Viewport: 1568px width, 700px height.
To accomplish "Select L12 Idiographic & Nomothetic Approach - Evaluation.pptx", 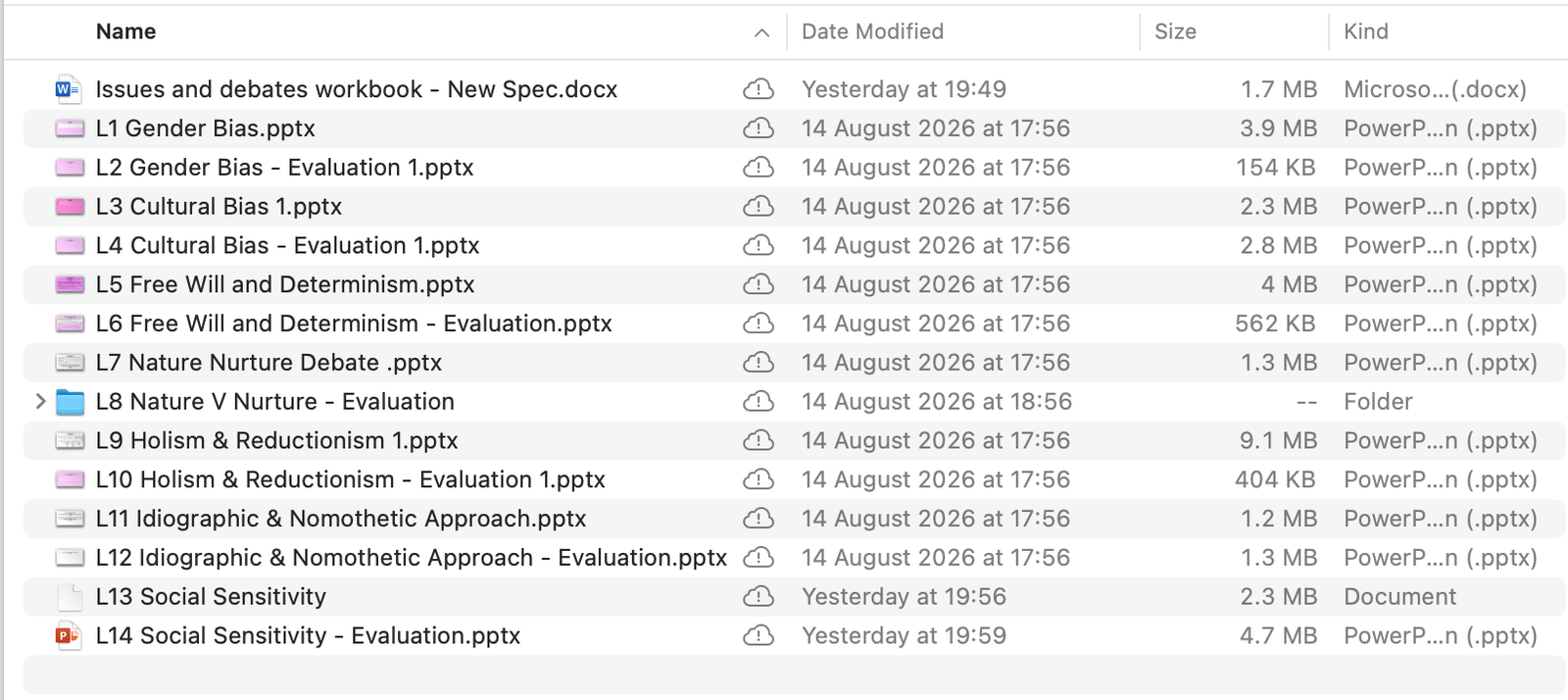I will click(795, 558).
